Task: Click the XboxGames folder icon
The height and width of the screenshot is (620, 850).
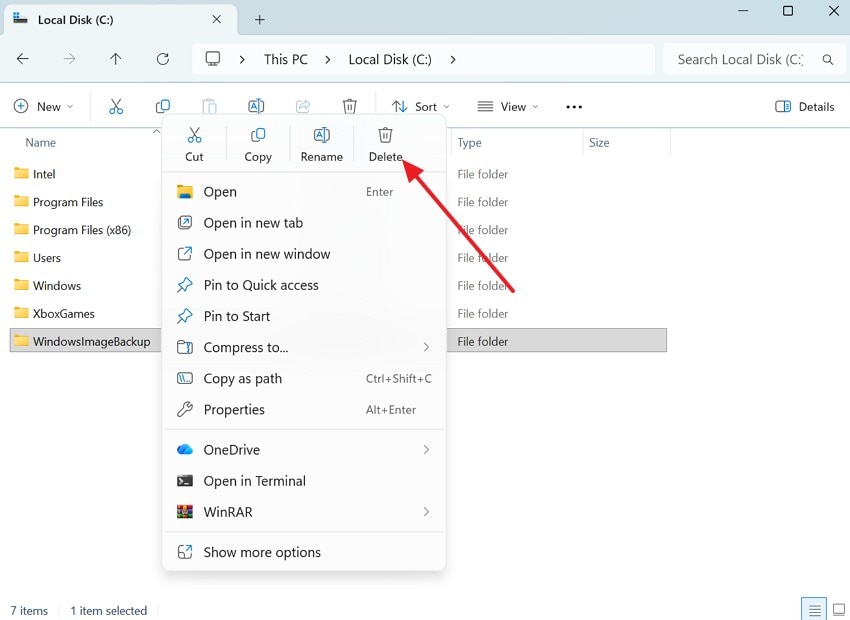Action: (x=21, y=313)
